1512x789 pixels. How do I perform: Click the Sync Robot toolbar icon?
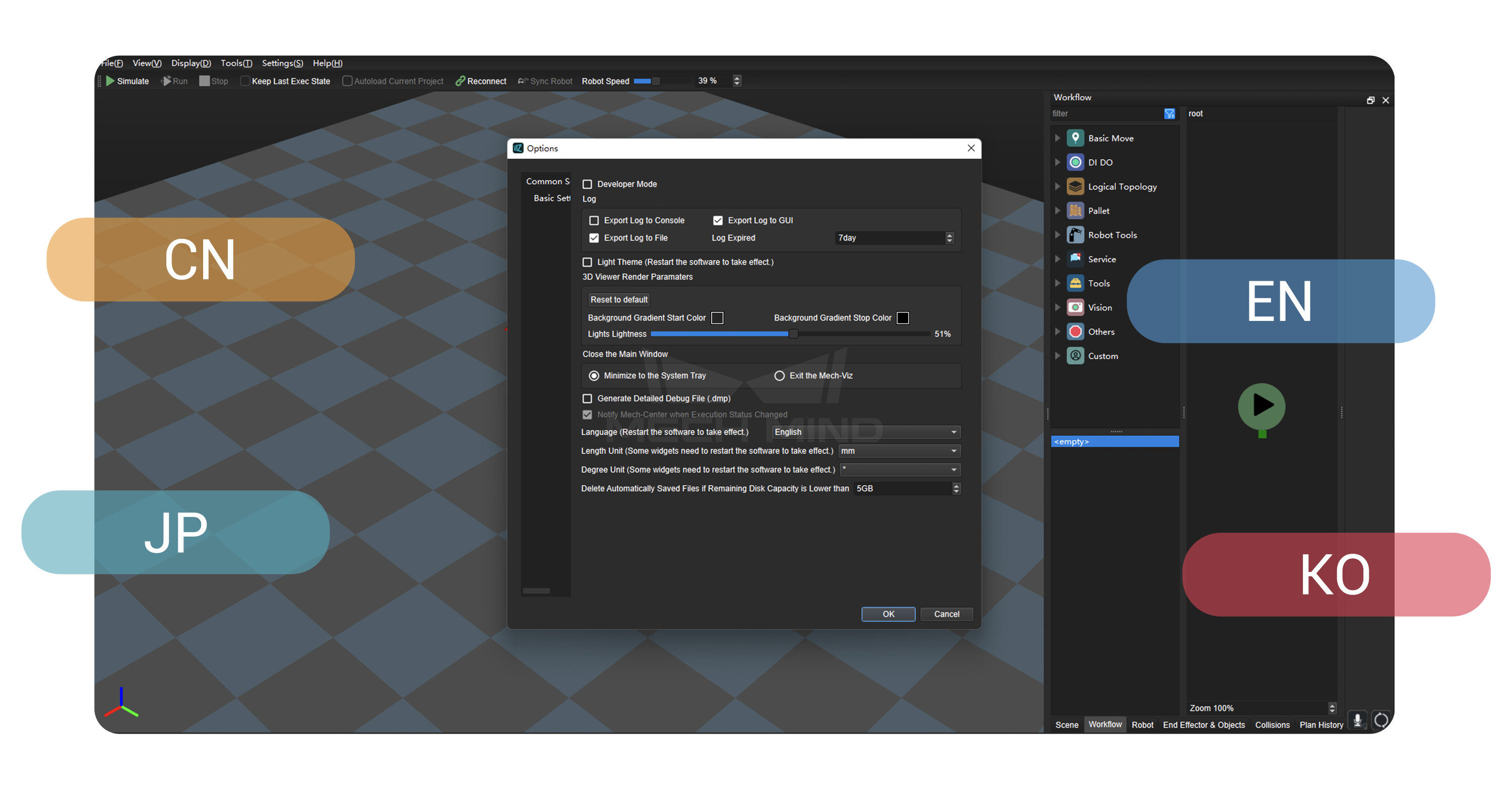pos(522,81)
